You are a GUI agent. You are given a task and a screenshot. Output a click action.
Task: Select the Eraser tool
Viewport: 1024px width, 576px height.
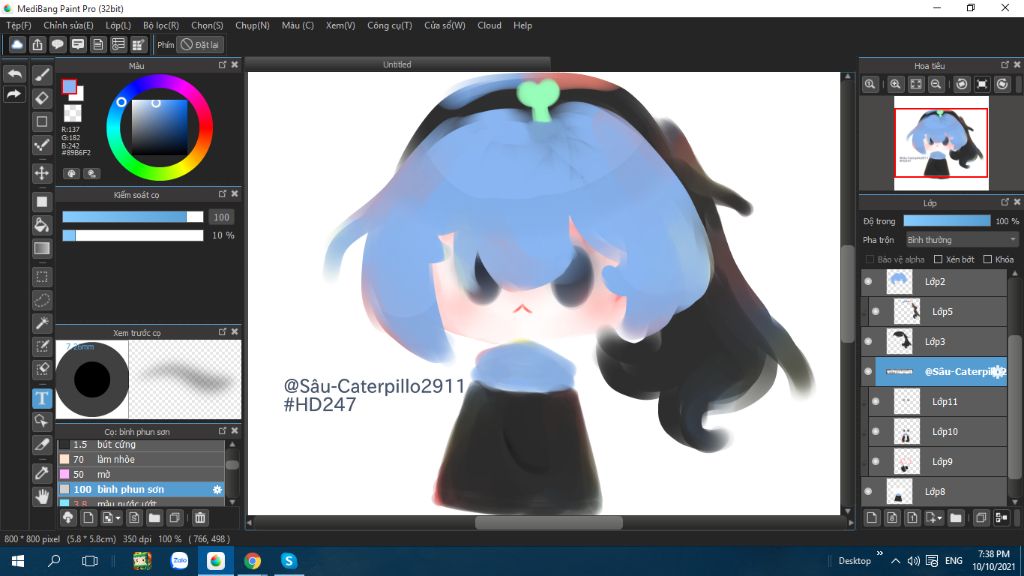point(42,98)
